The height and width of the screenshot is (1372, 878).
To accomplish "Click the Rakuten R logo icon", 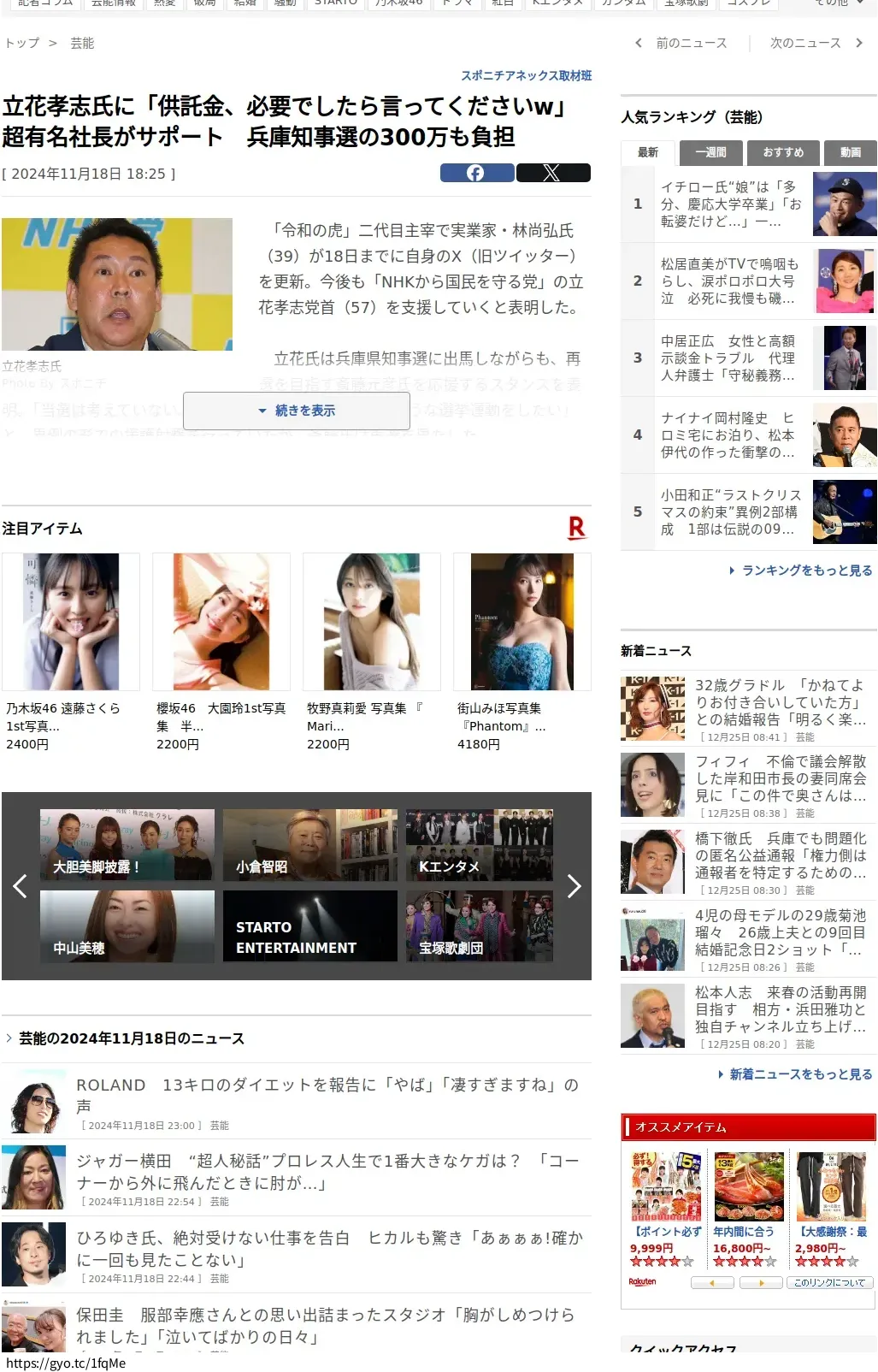I will pyautogui.click(x=577, y=528).
